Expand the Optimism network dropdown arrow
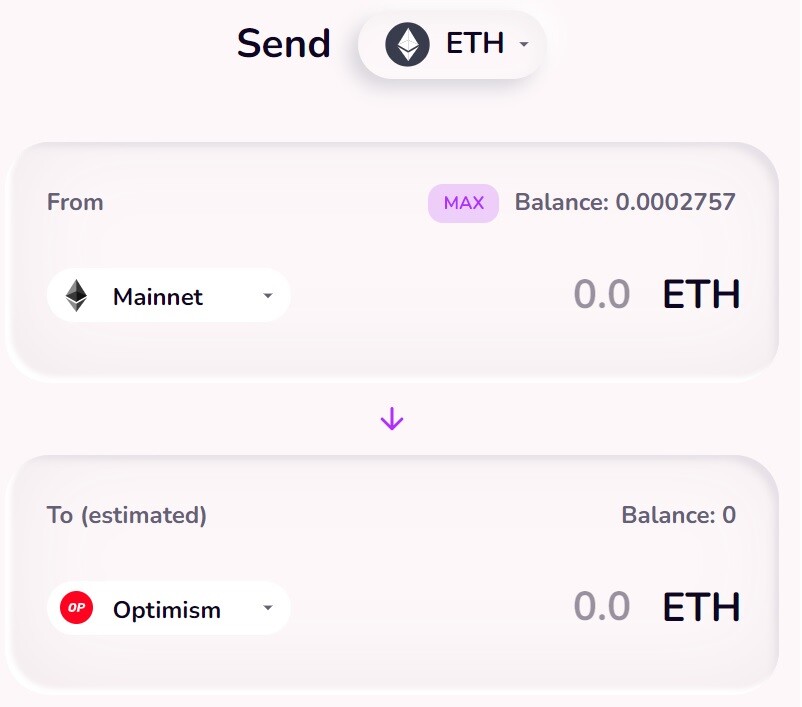 tap(268, 608)
